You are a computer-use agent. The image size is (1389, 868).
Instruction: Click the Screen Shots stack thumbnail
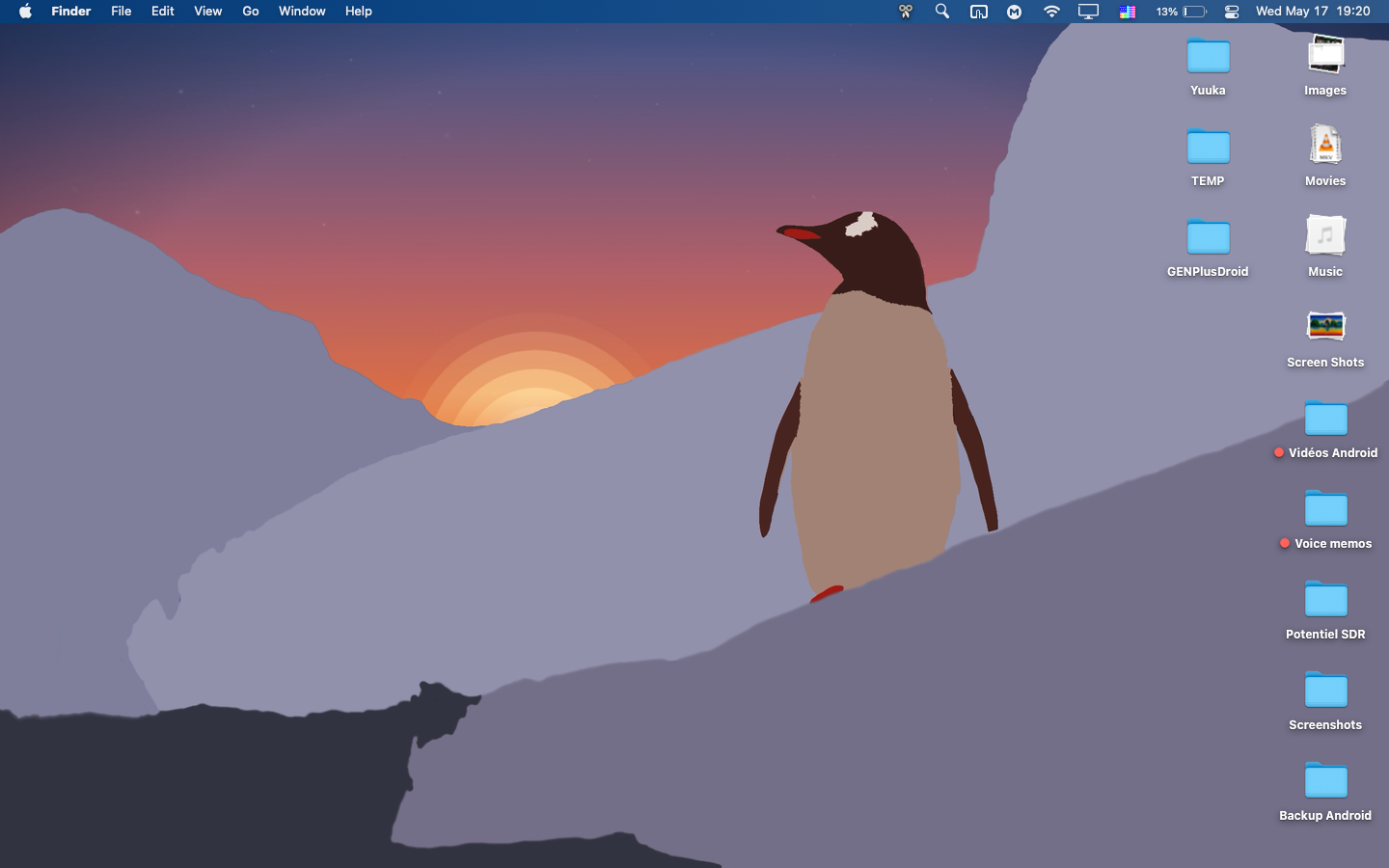tap(1325, 327)
